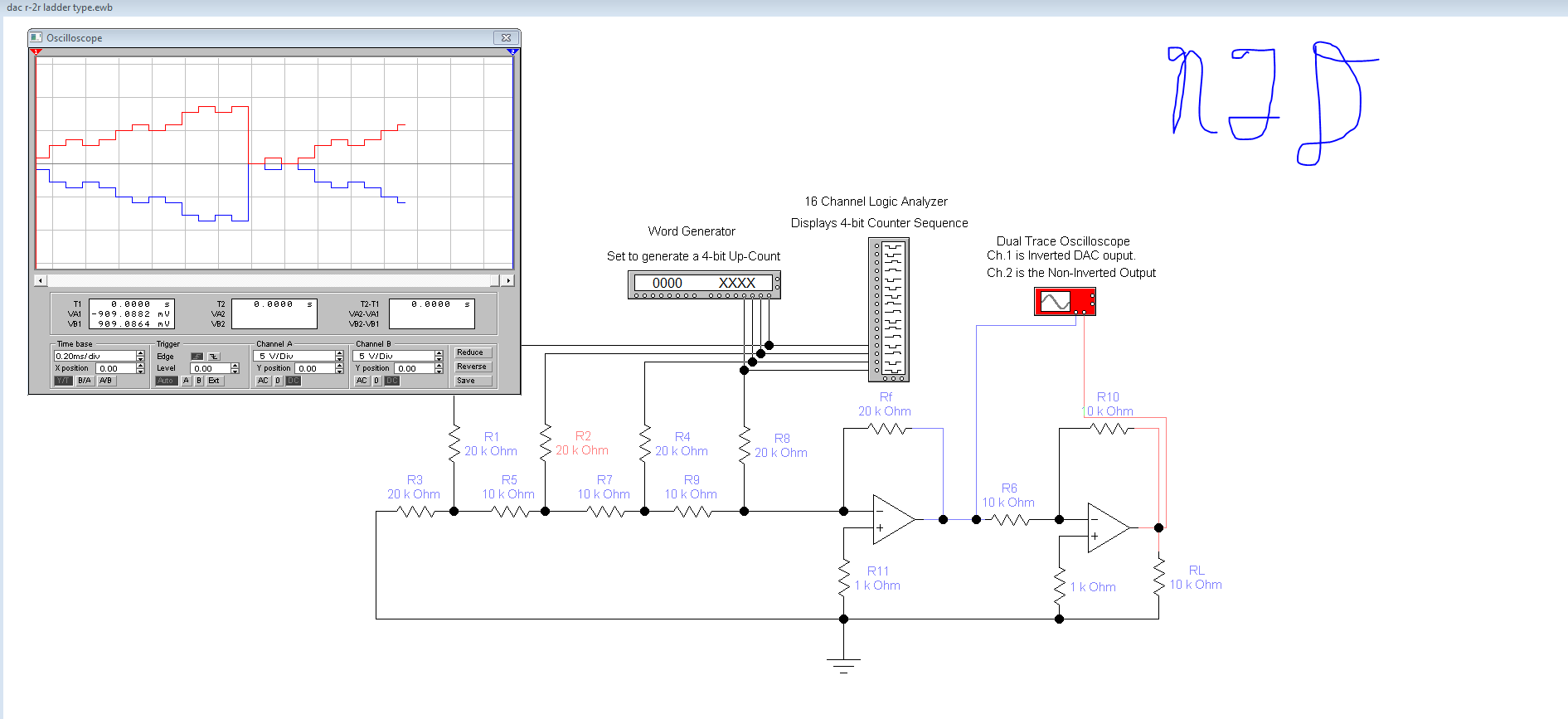Set Channel A coupling to DC
The image size is (1568, 719).
pos(294,381)
